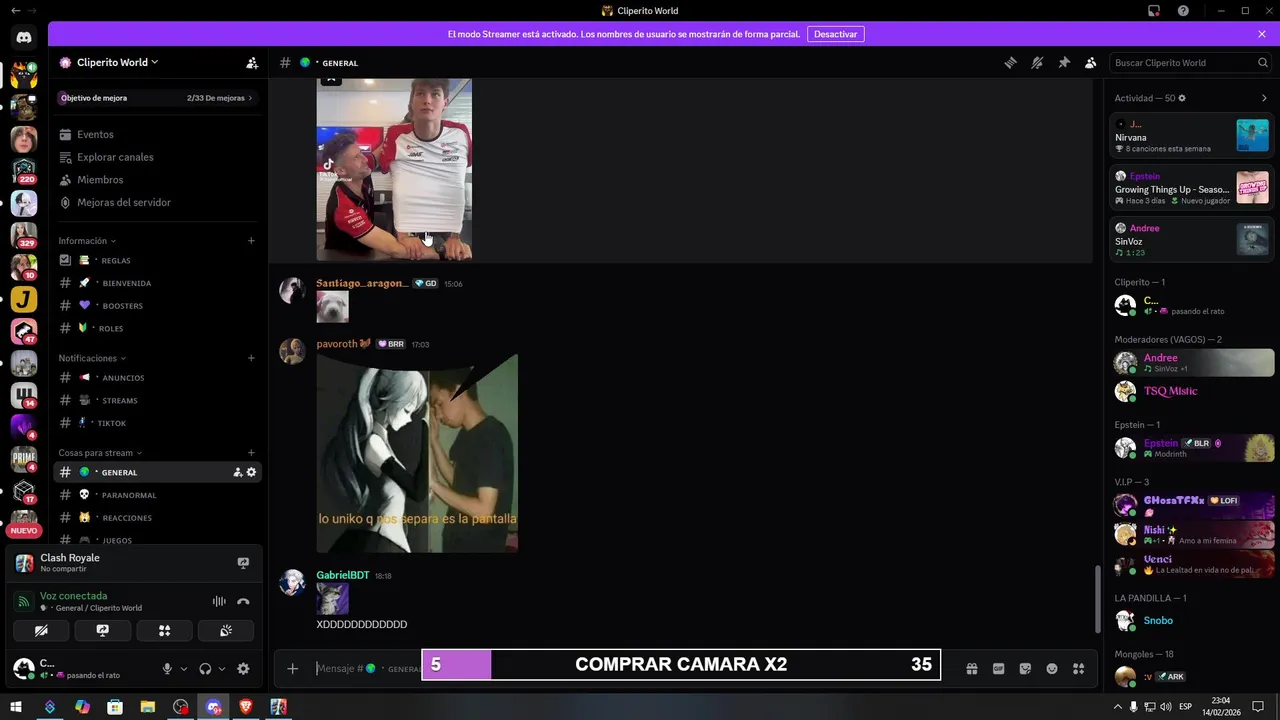Viewport: 1280px width, 720px height.
Task: Mute microphone in user panel
Action: pyautogui.click(x=167, y=669)
